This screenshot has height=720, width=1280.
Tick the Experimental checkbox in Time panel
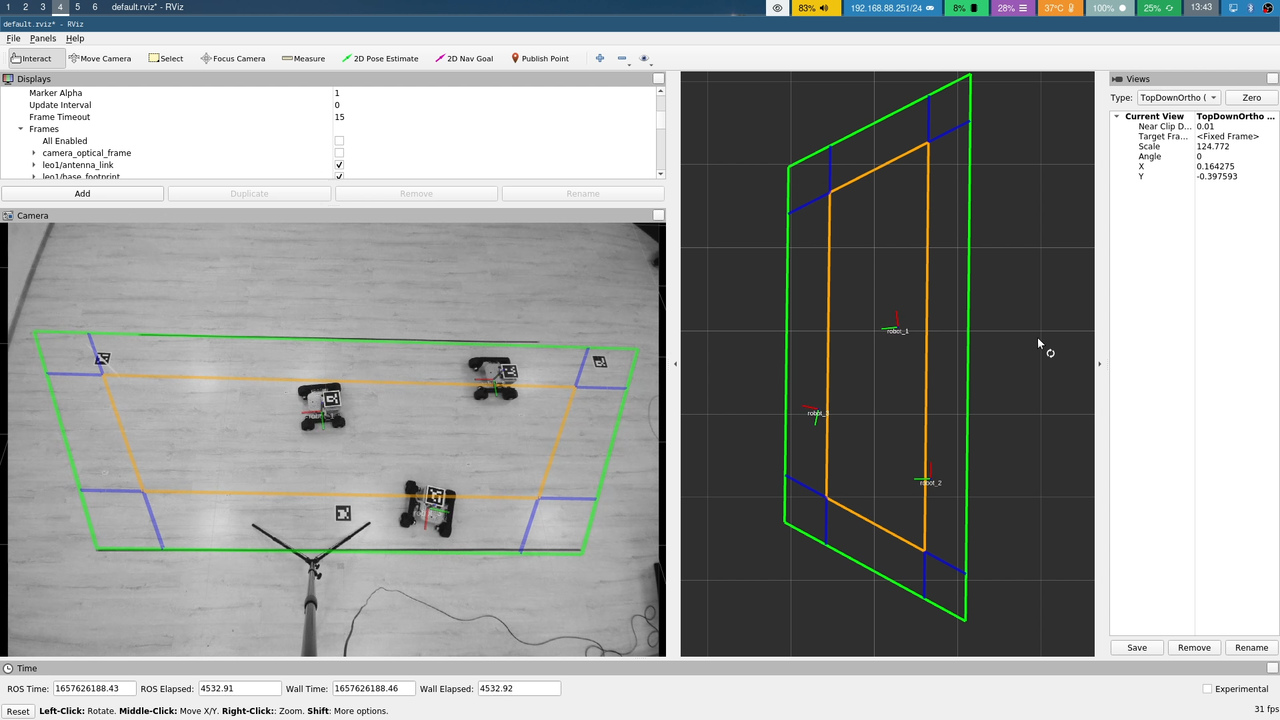pyautogui.click(x=1207, y=688)
